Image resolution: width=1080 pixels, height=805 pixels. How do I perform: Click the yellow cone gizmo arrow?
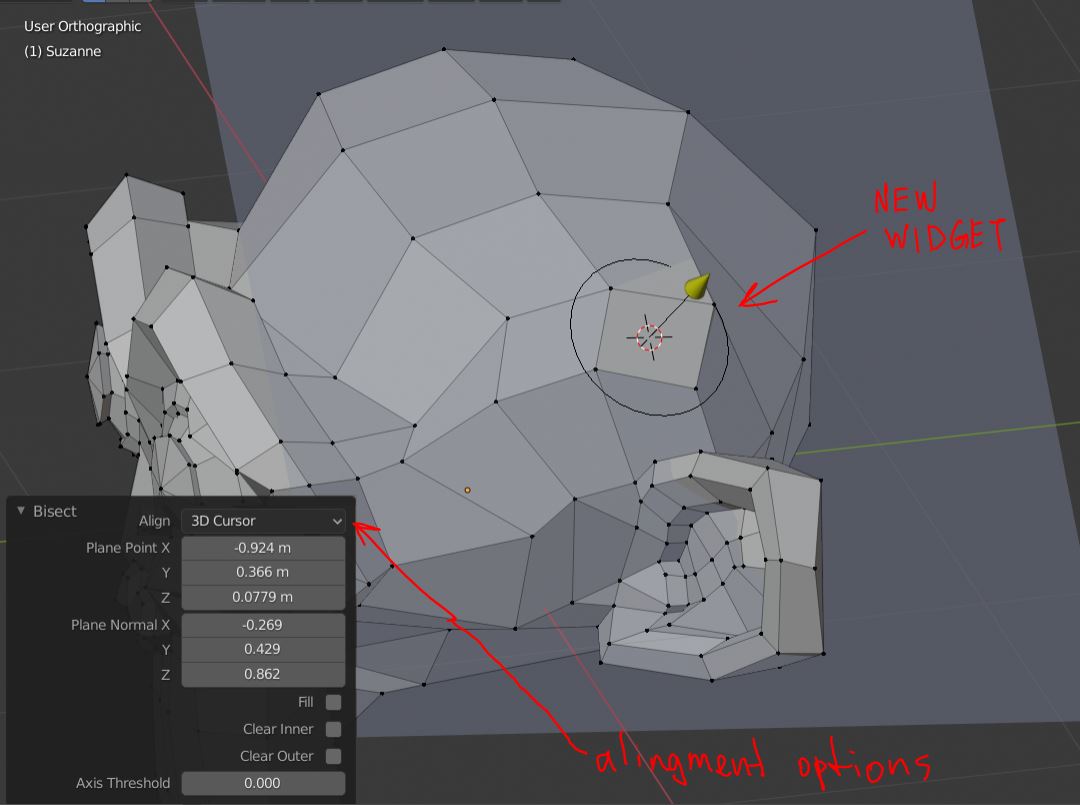point(697,286)
